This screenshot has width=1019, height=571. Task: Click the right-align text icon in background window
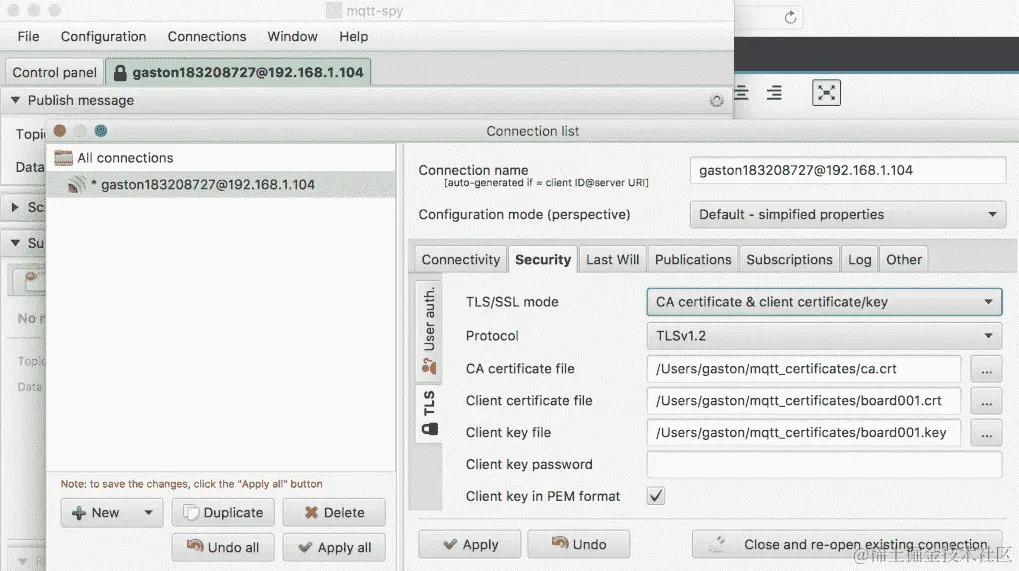tap(773, 93)
